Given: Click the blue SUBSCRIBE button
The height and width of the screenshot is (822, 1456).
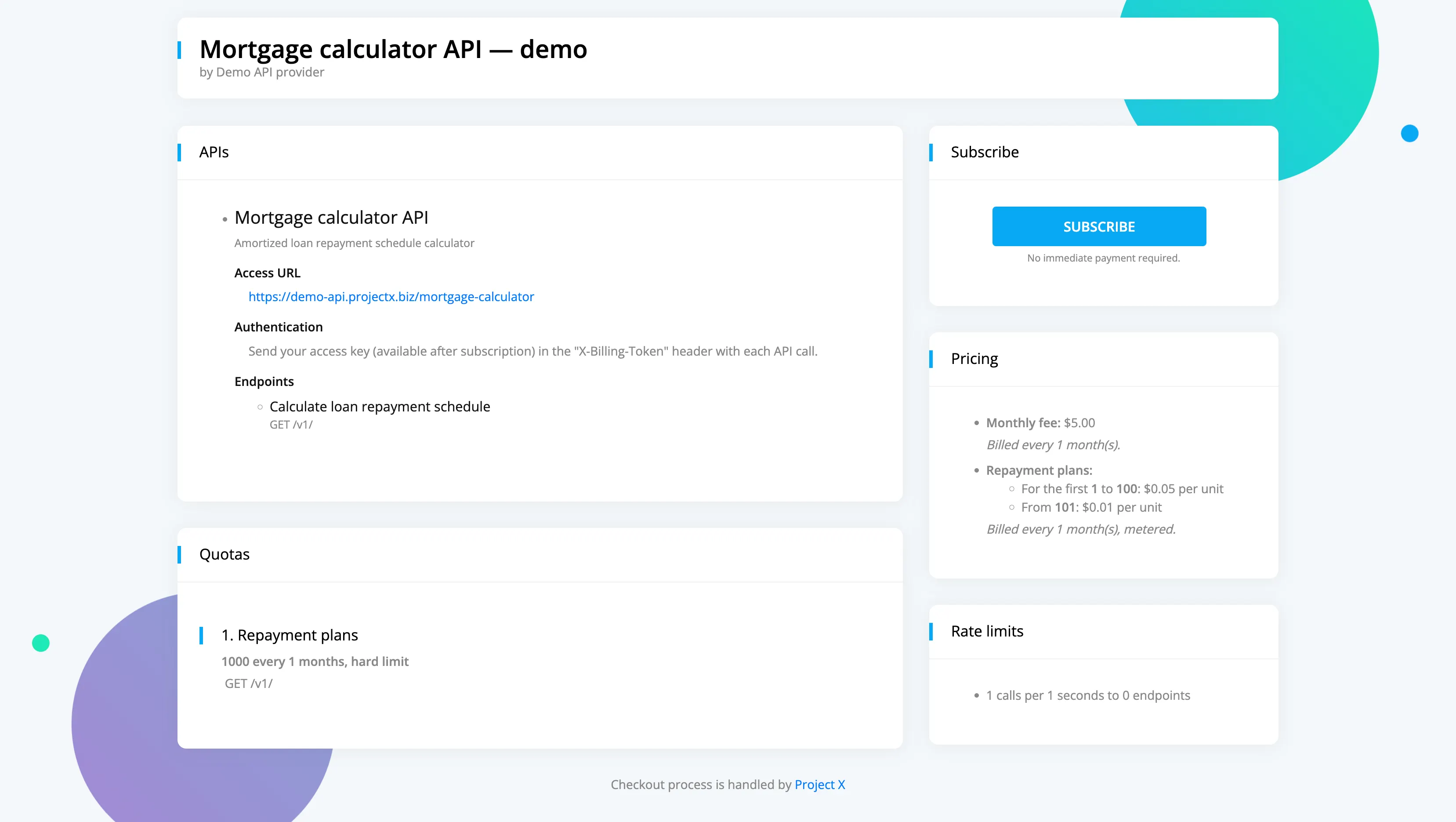Looking at the screenshot, I should (x=1099, y=226).
